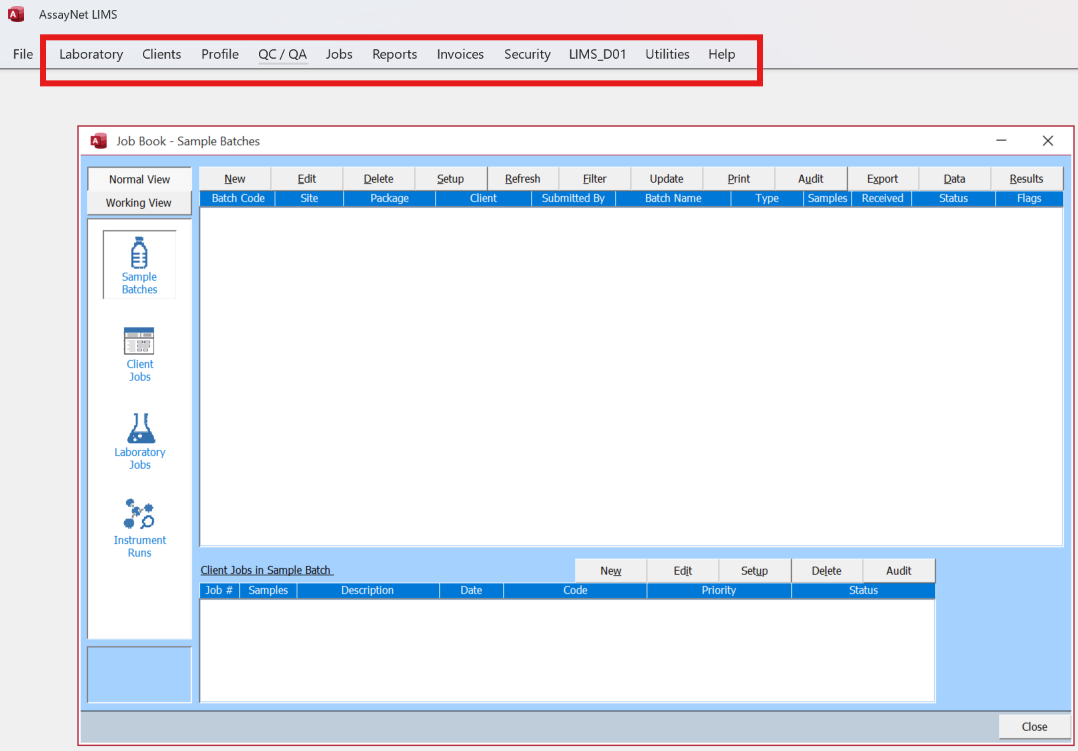The image size is (1078, 751).
Task: Open the LIMS_D01 menu
Action: 597,54
